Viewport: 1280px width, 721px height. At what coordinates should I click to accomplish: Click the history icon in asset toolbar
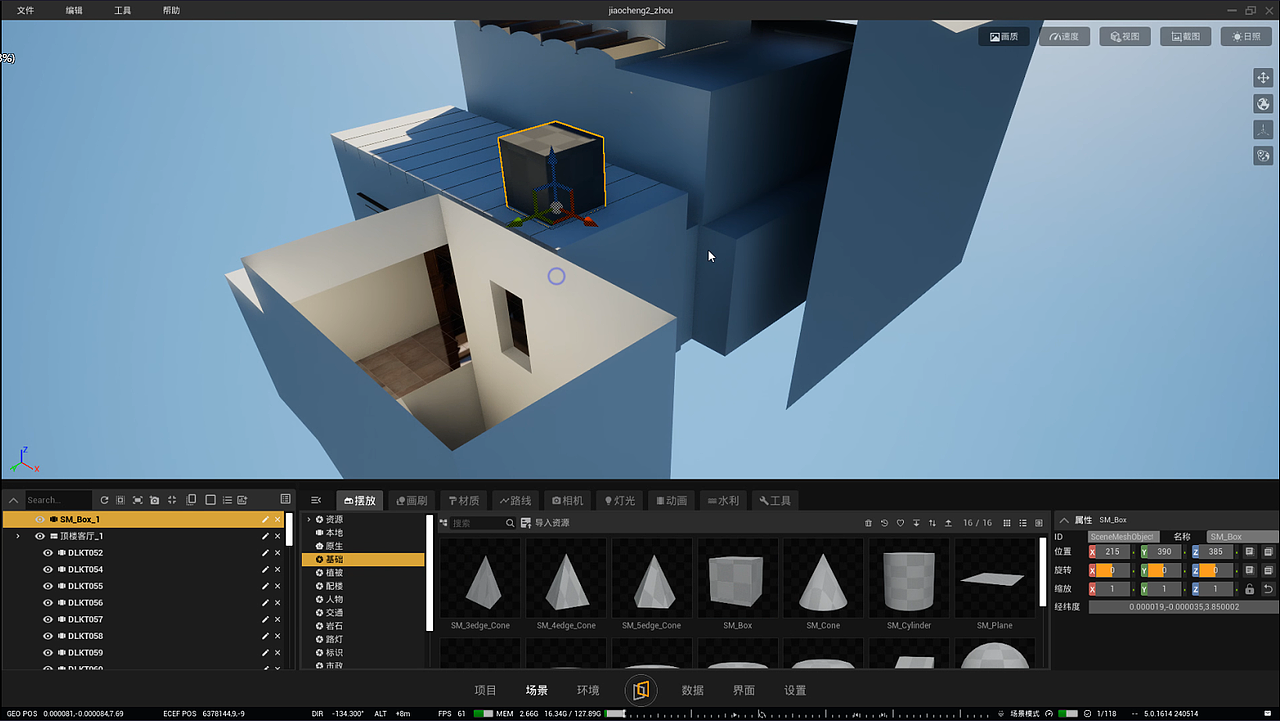tap(884, 523)
